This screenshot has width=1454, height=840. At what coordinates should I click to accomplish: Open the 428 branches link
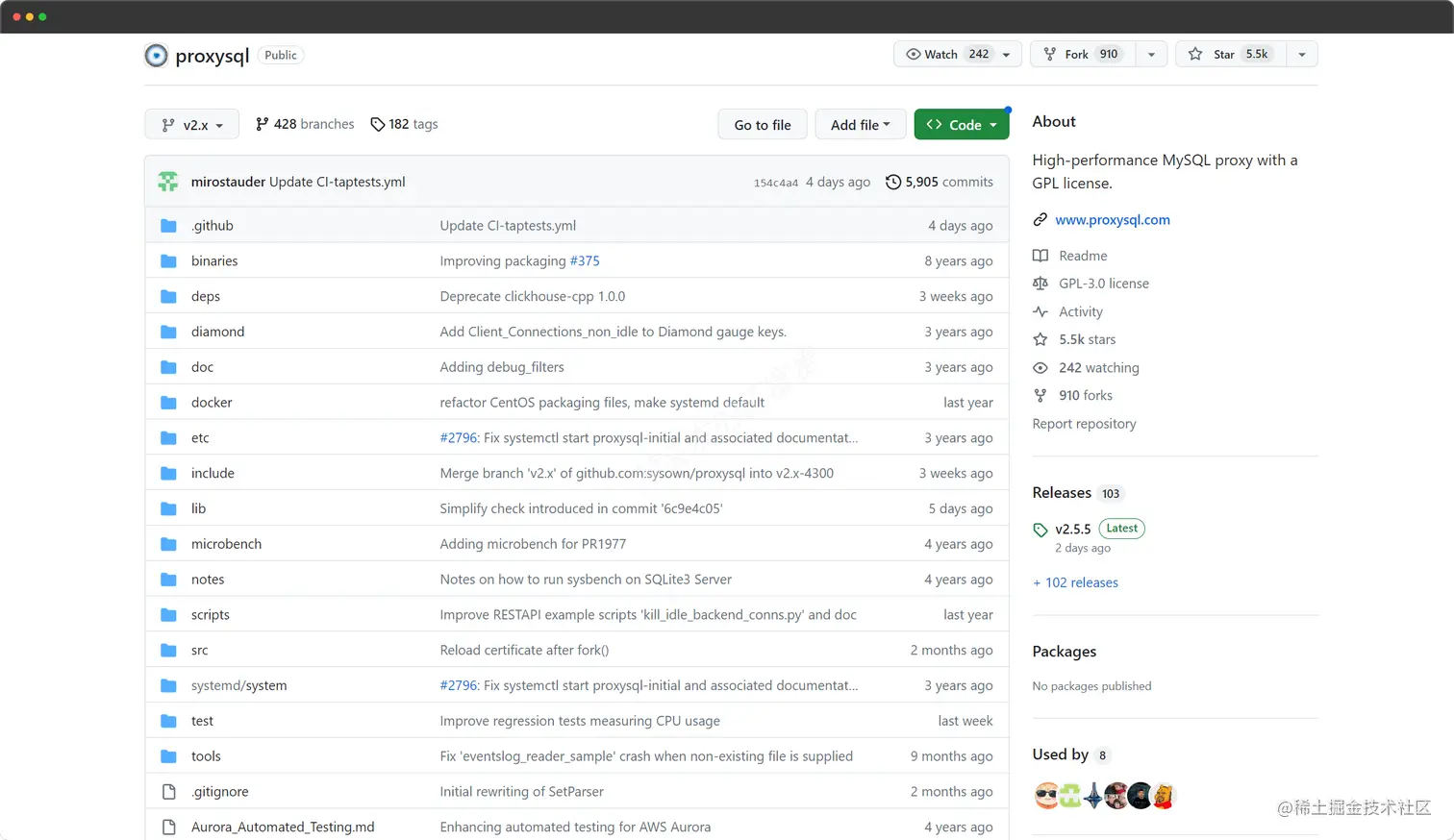click(305, 124)
